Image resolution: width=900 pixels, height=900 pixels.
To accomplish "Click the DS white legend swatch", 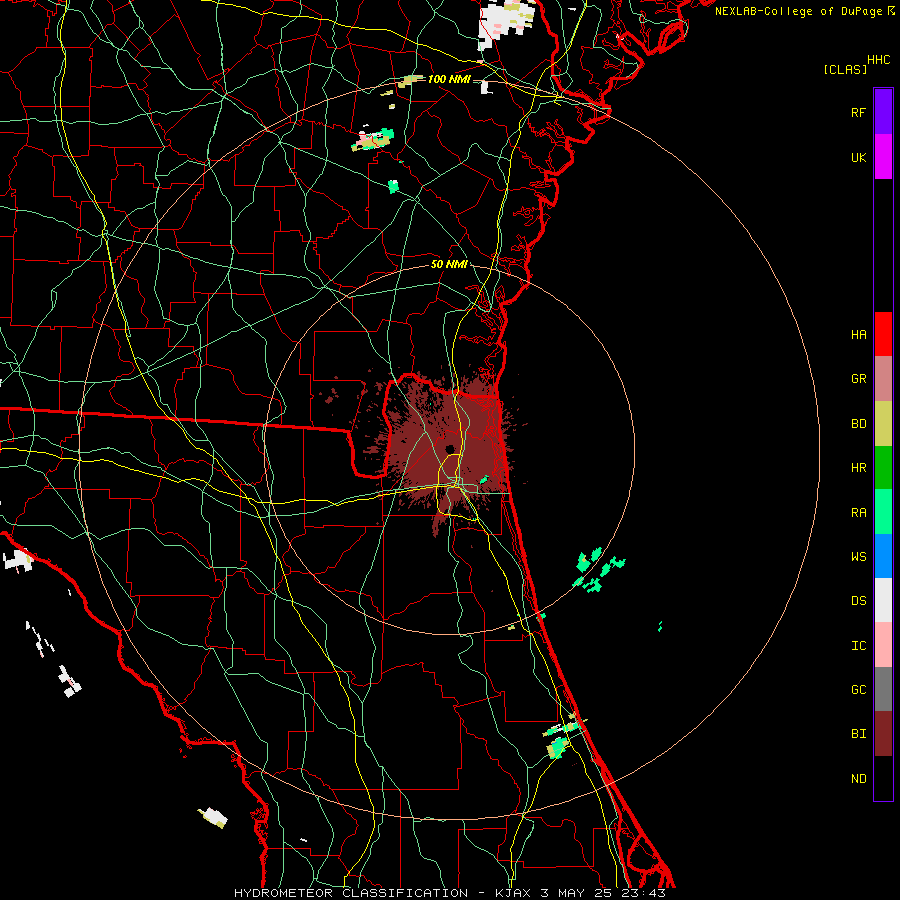I will click(883, 600).
